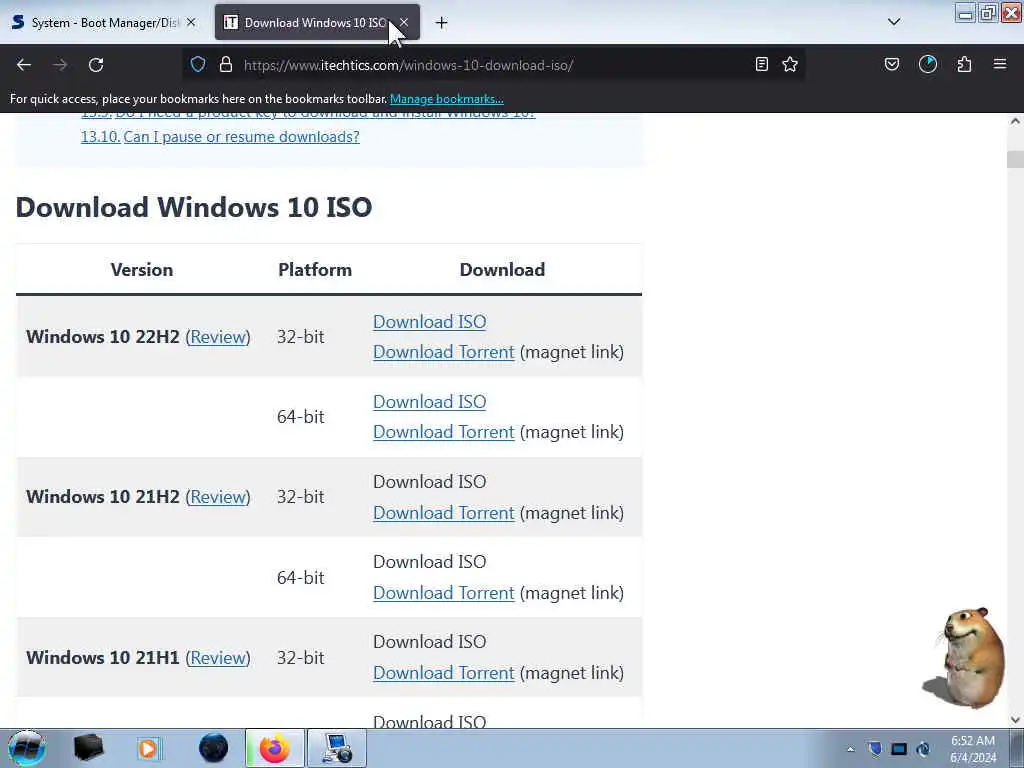Click the Version column header
Viewport: 1024px width, 768px height.
(x=142, y=270)
